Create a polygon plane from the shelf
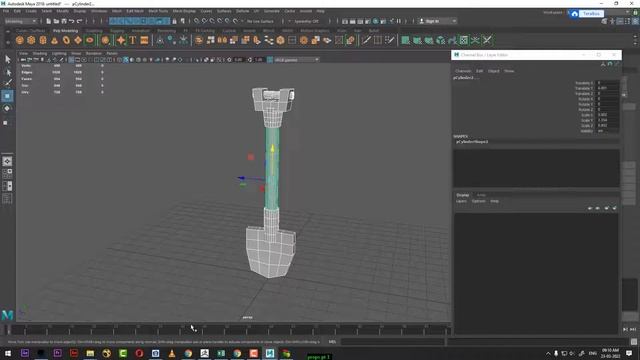This screenshot has height=360, width=640. (78, 40)
